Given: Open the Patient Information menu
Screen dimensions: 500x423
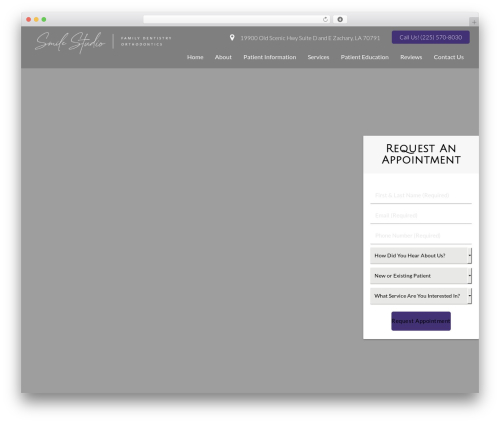Looking at the screenshot, I should (270, 57).
